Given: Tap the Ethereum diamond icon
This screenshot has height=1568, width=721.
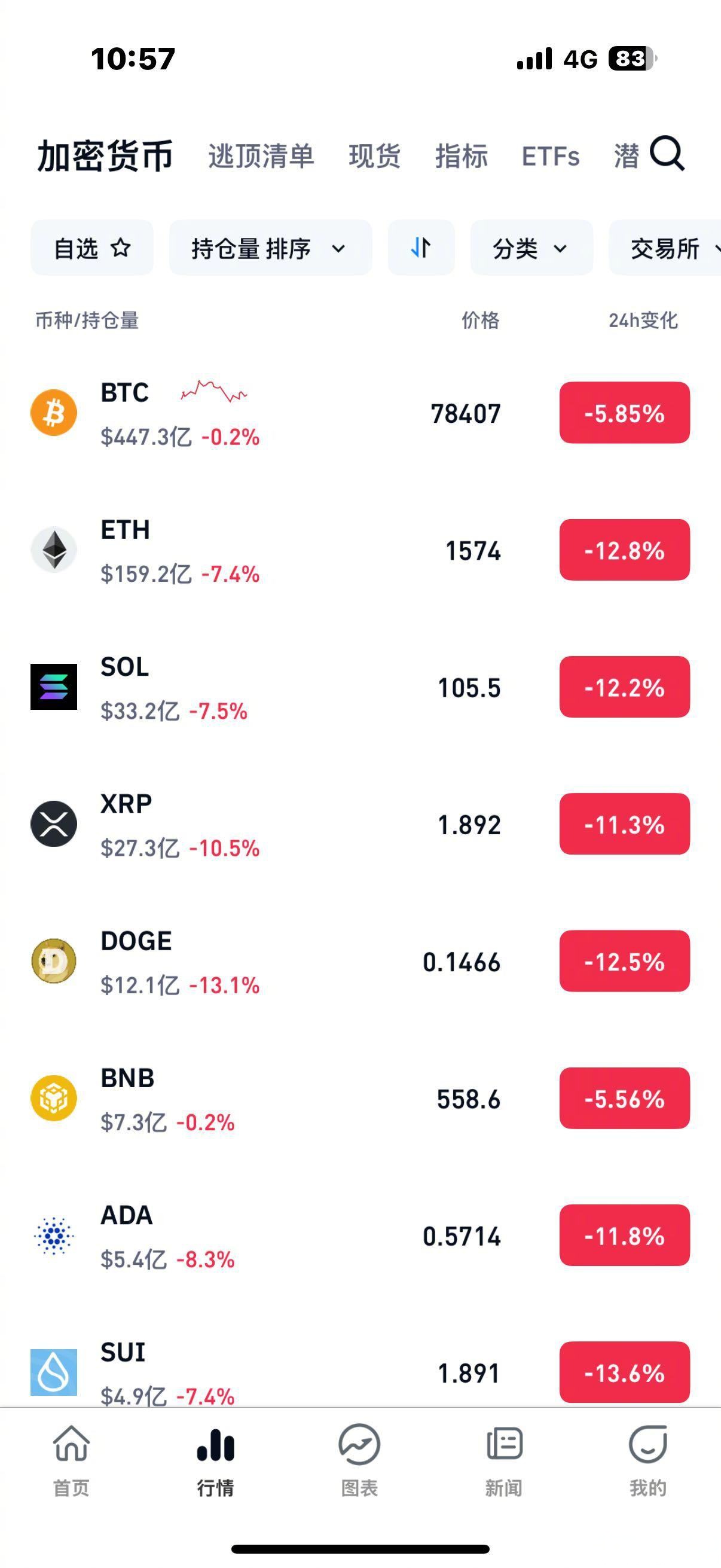Looking at the screenshot, I should [x=54, y=550].
